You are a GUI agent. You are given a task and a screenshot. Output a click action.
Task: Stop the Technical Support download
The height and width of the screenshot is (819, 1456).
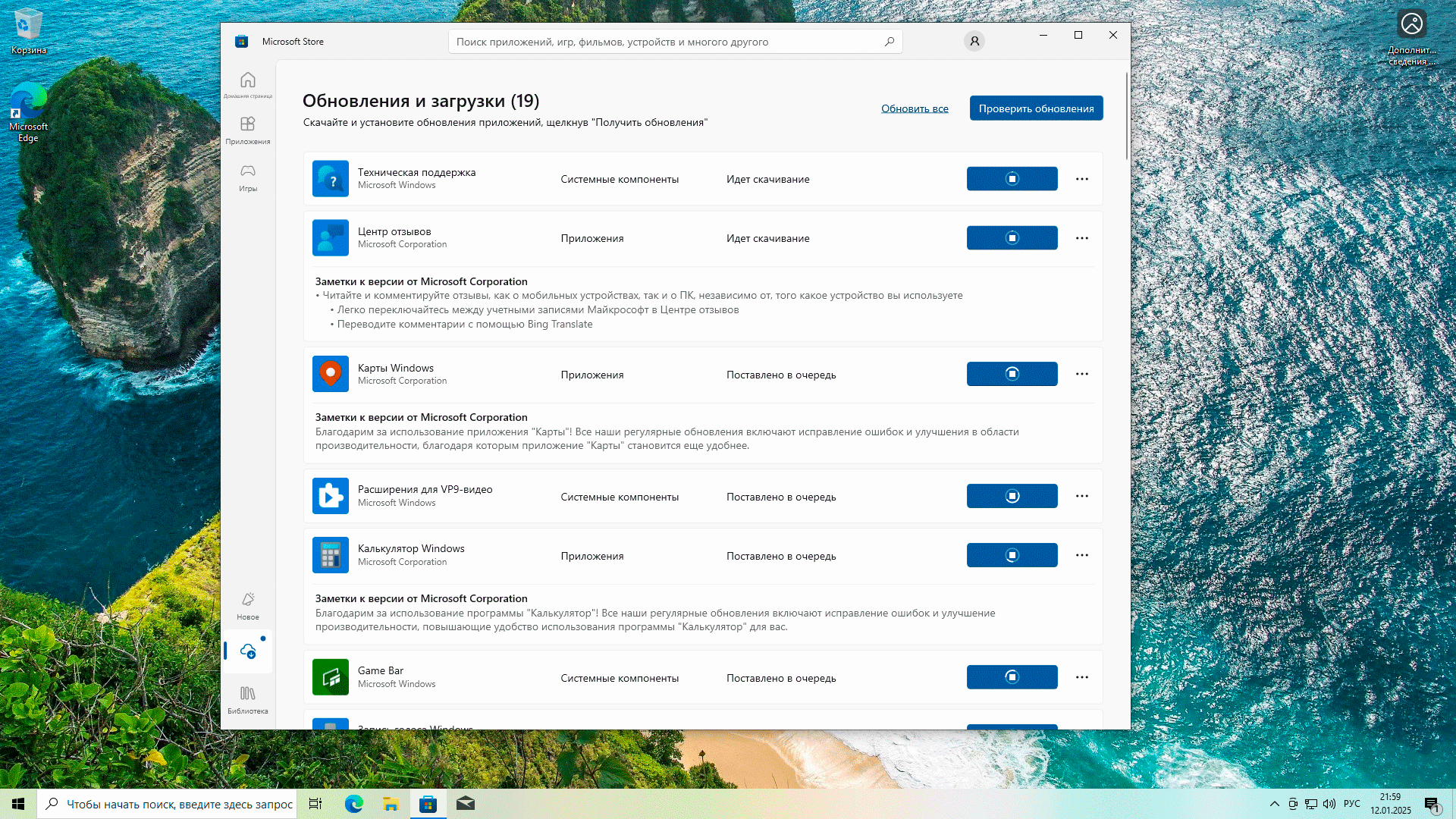(x=1012, y=179)
